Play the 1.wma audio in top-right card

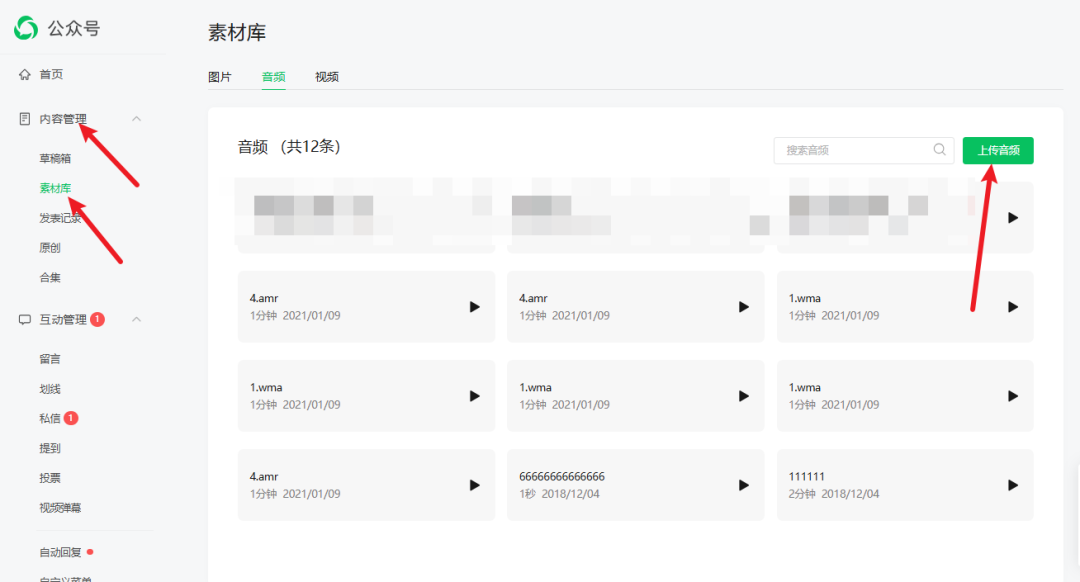tap(1012, 307)
